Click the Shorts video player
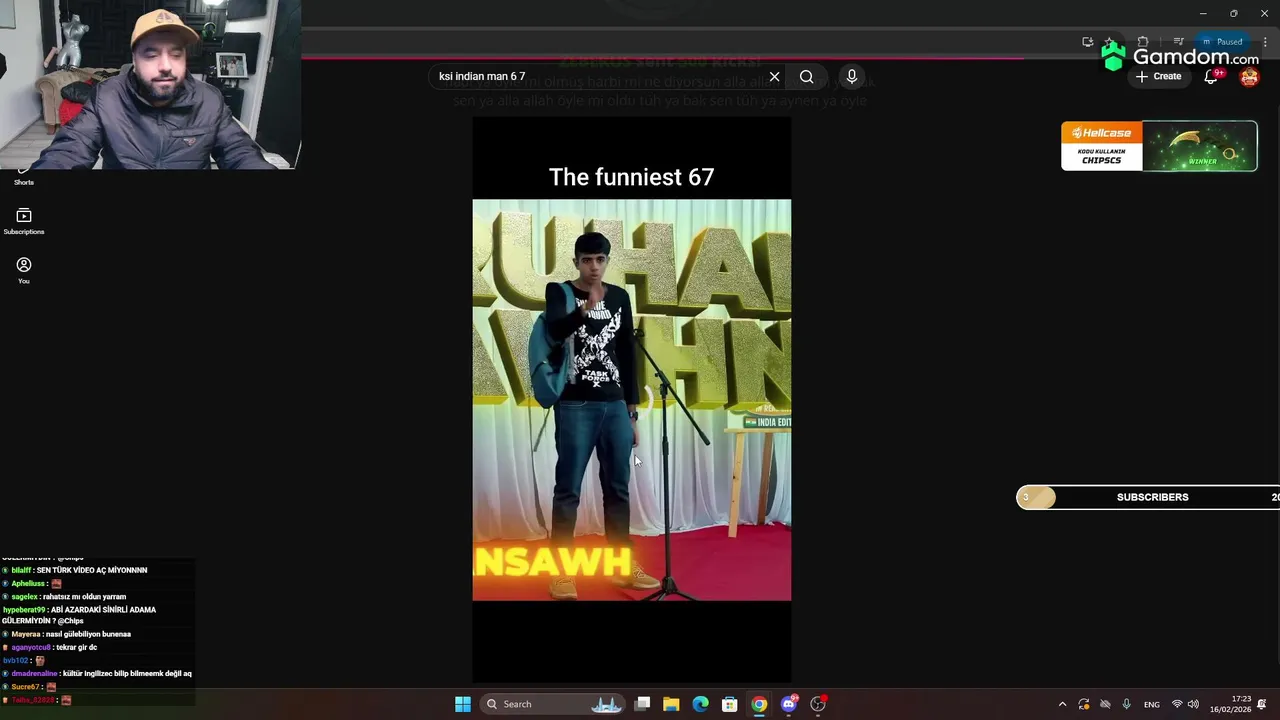 coord(632,400)
